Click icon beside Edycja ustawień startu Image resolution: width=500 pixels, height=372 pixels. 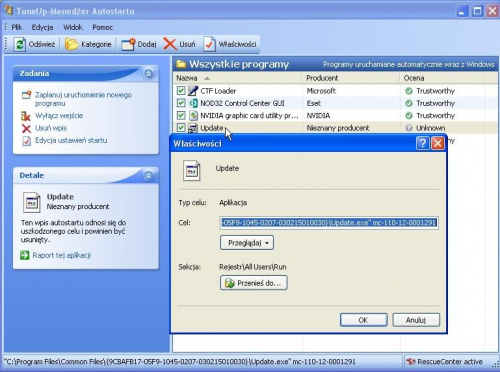(26, 141)
